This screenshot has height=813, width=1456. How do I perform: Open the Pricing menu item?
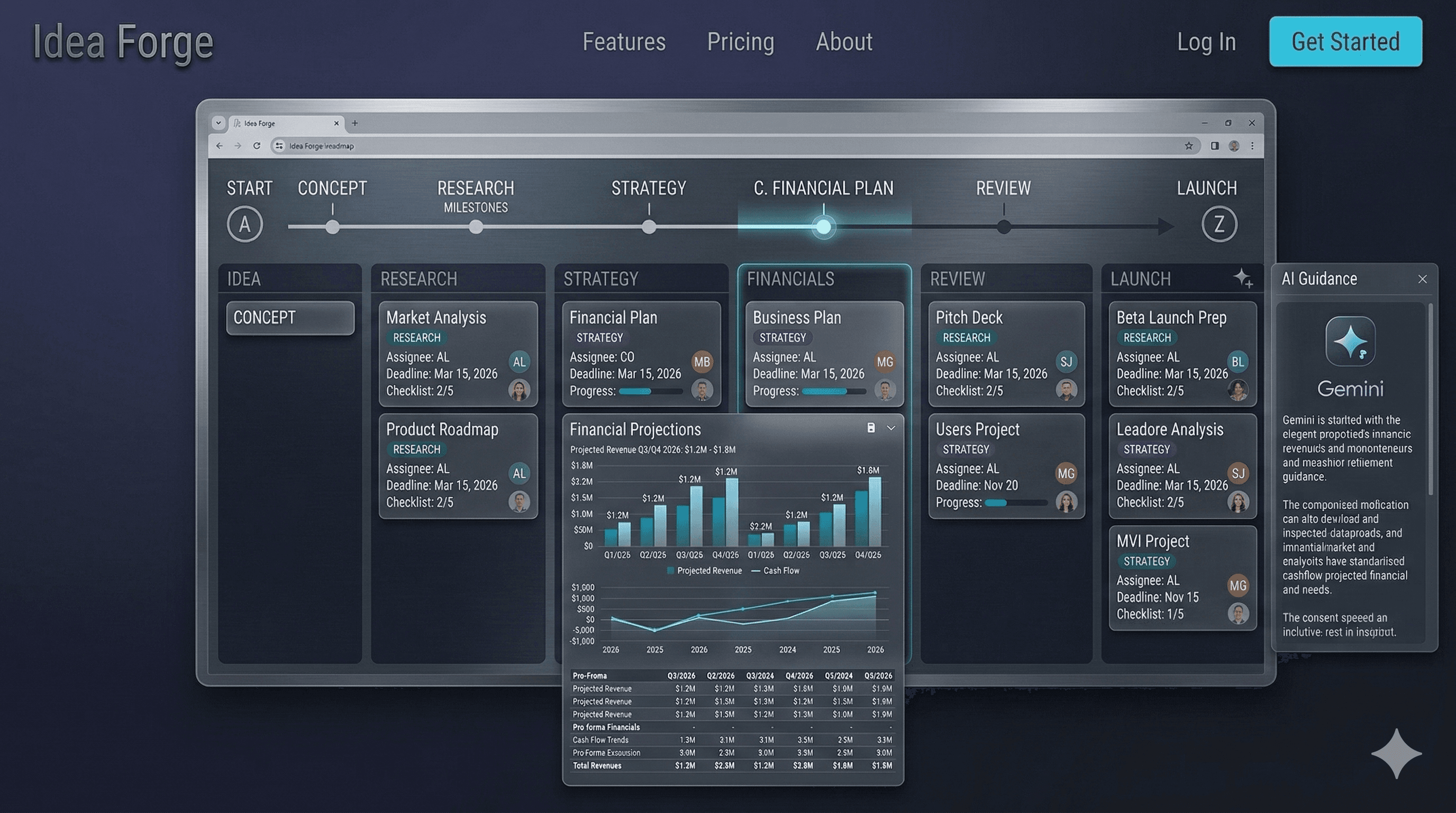741,42
